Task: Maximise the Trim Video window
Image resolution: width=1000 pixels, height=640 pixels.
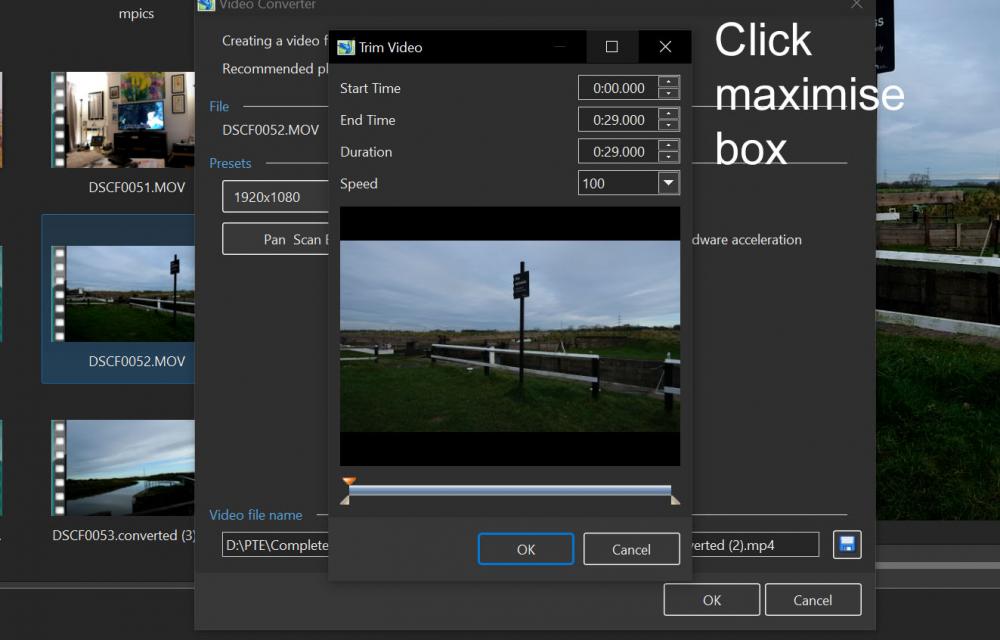Action: coord(612,47)
